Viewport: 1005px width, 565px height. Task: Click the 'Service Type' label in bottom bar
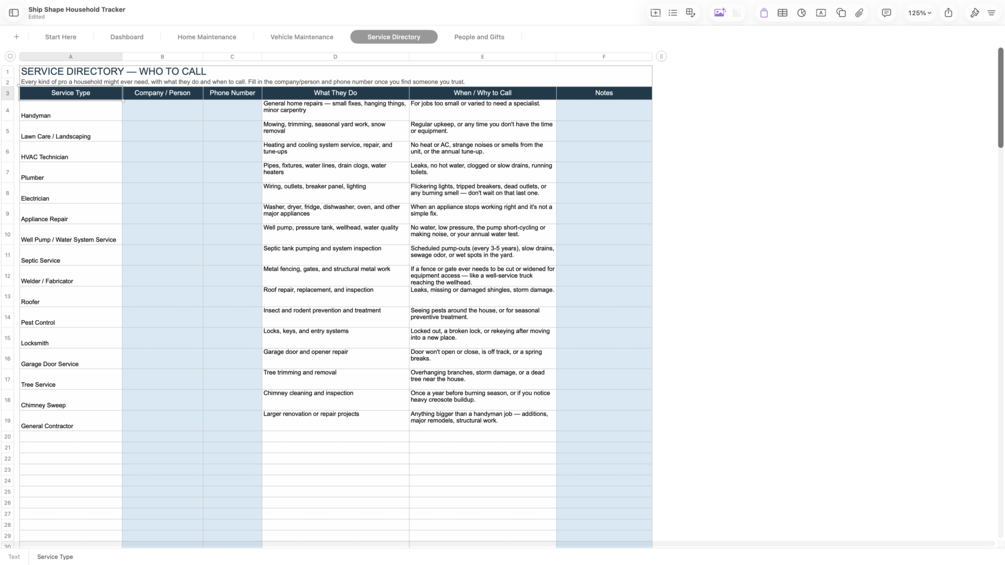pos(55,557)
